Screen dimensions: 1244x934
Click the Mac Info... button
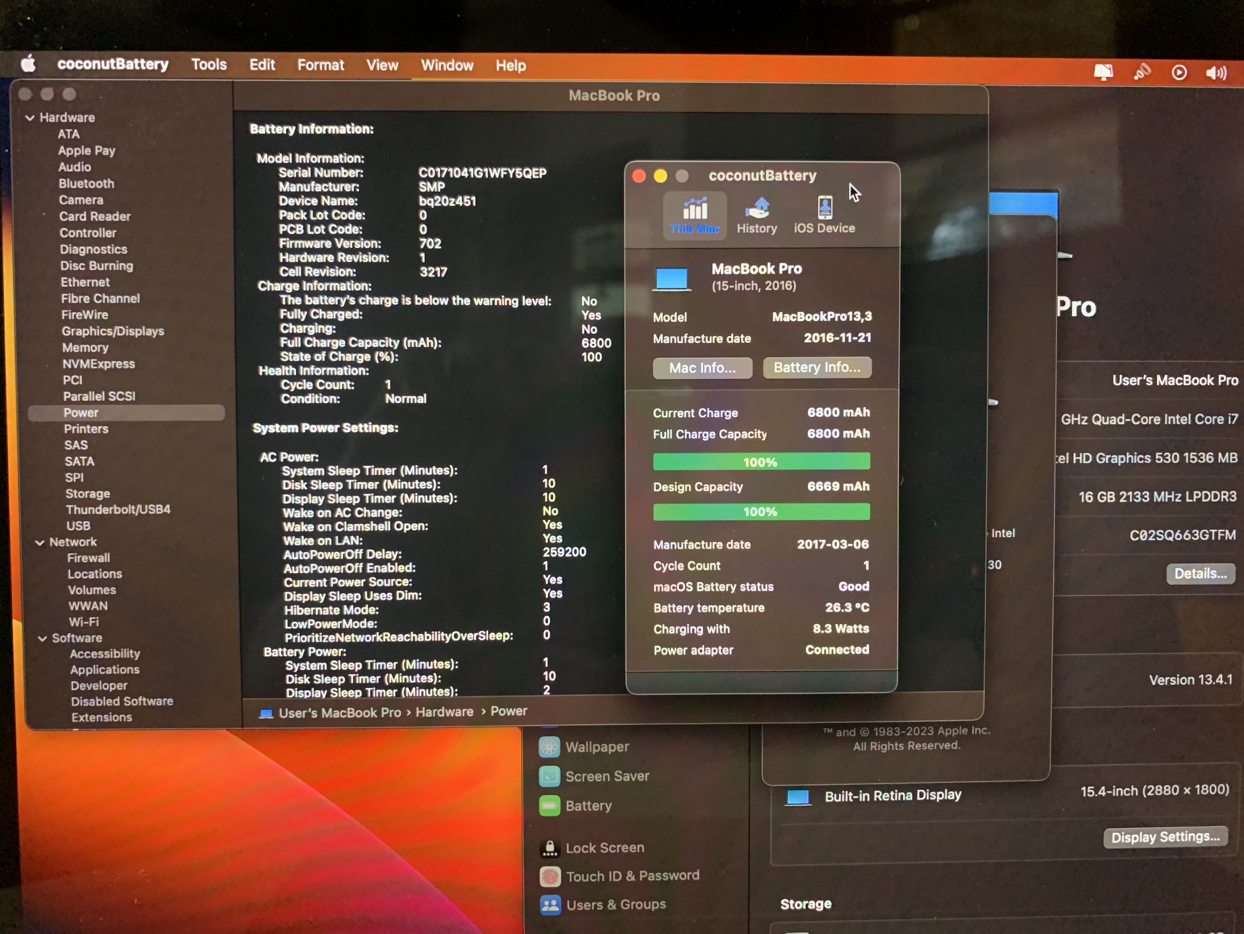click(702, 368)
